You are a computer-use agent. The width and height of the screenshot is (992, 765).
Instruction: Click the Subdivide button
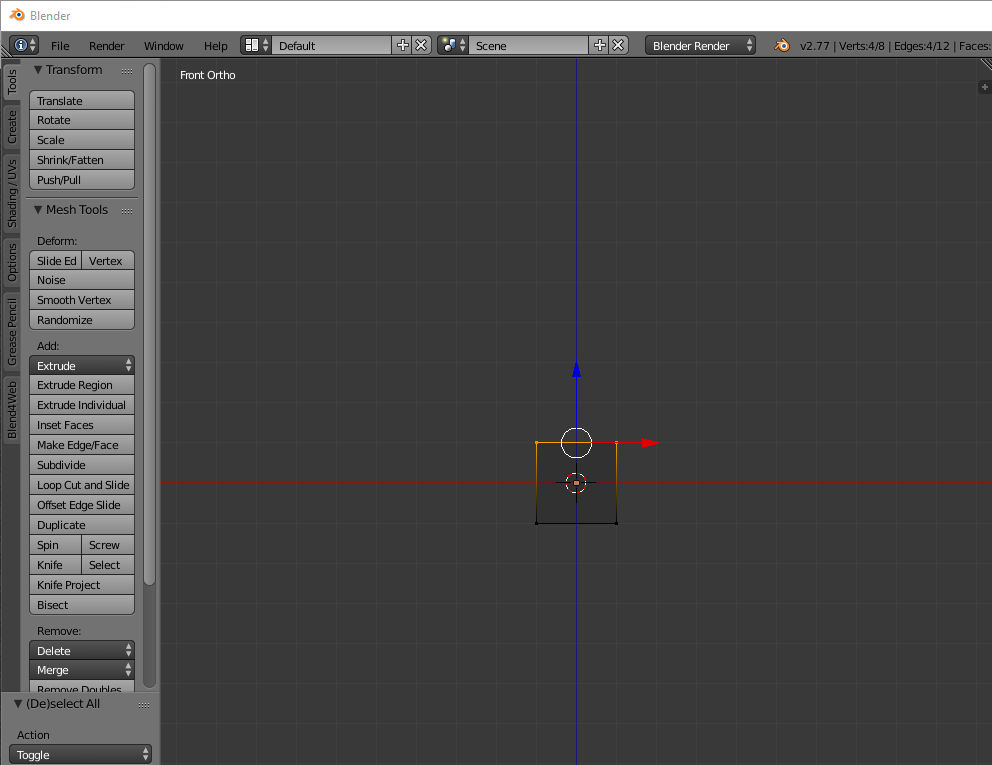(82, 465)
